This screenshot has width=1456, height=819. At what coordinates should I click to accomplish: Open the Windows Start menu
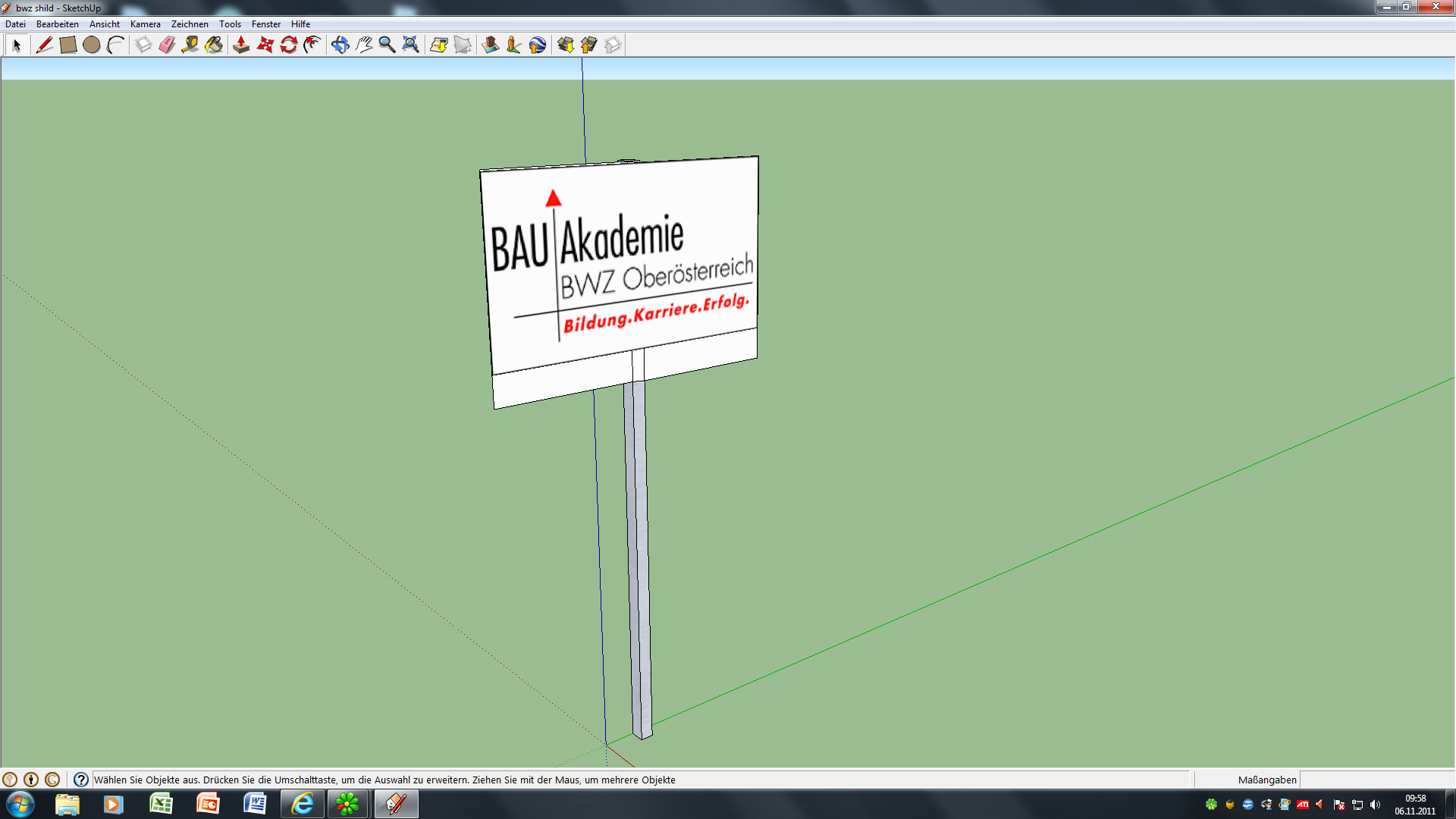pos(20,804)
